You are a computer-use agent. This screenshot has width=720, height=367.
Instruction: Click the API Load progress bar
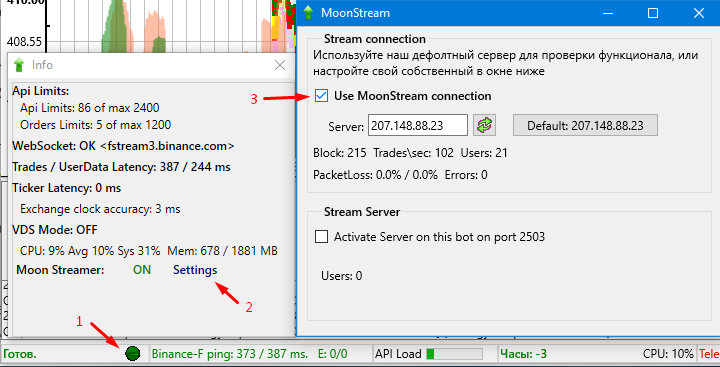click(x=454, y=354)
